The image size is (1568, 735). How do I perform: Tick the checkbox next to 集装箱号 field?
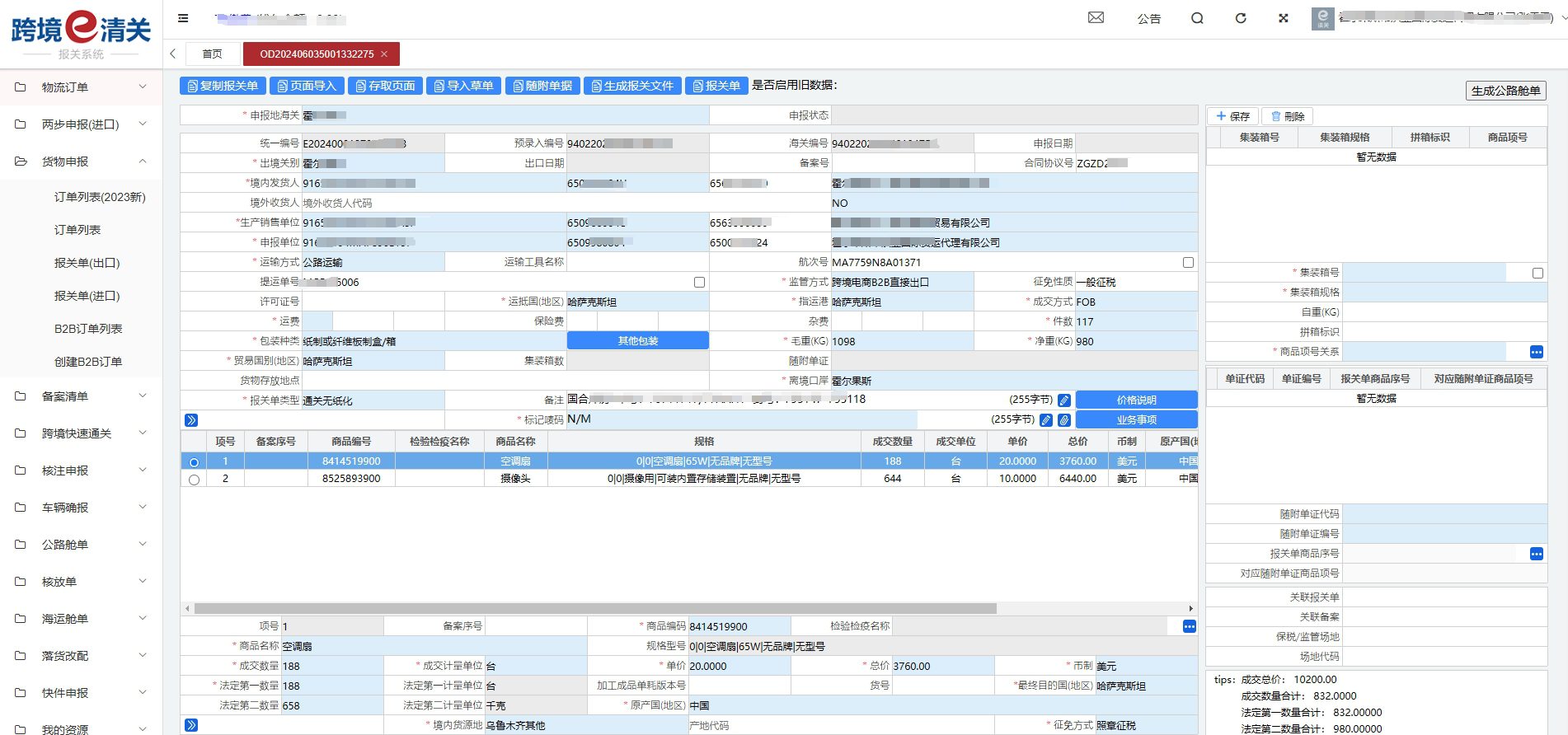[1537, 273]
